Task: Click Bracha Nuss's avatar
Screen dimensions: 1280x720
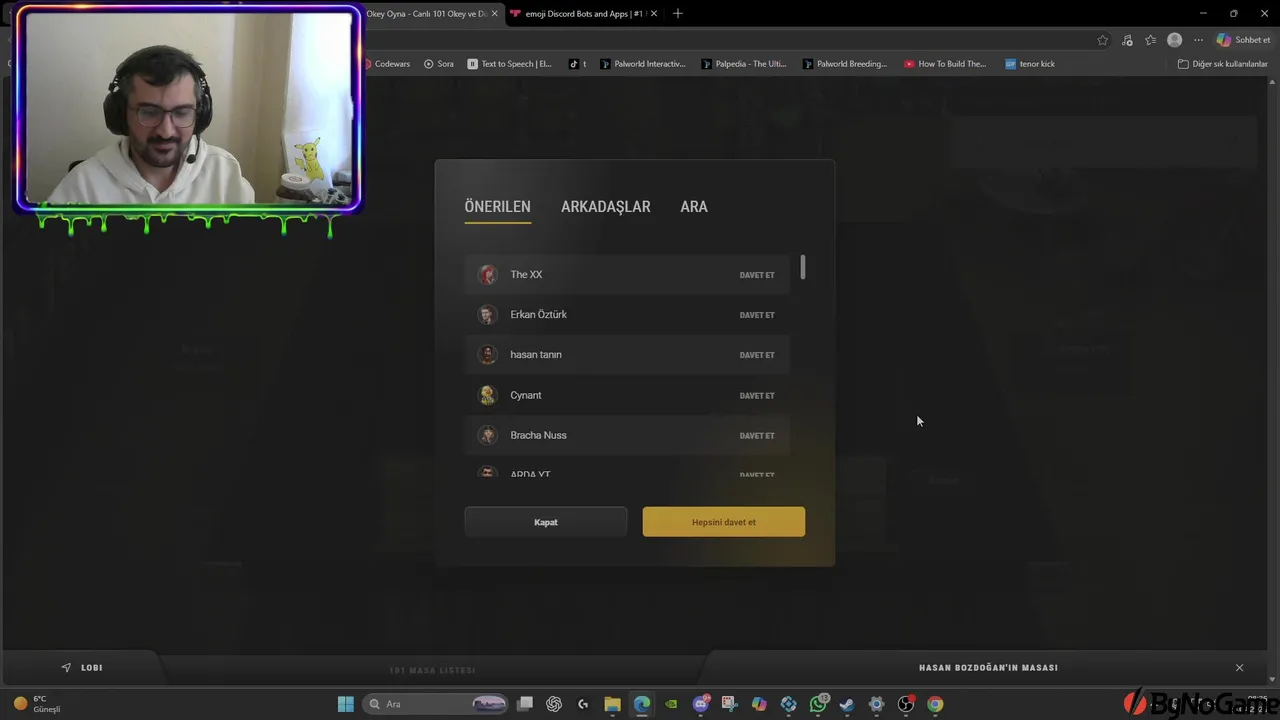Action: tap(487, 435)
